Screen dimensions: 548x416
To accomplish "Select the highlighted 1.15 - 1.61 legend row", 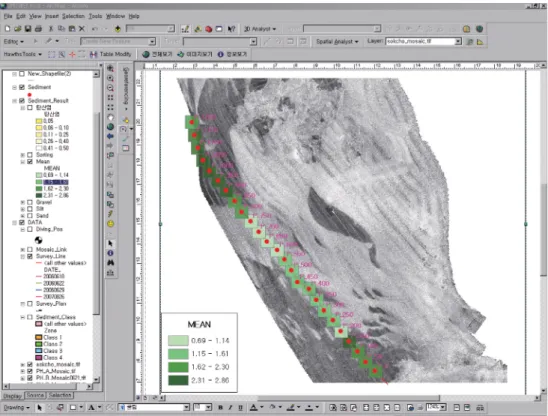I will click(56, 182).
